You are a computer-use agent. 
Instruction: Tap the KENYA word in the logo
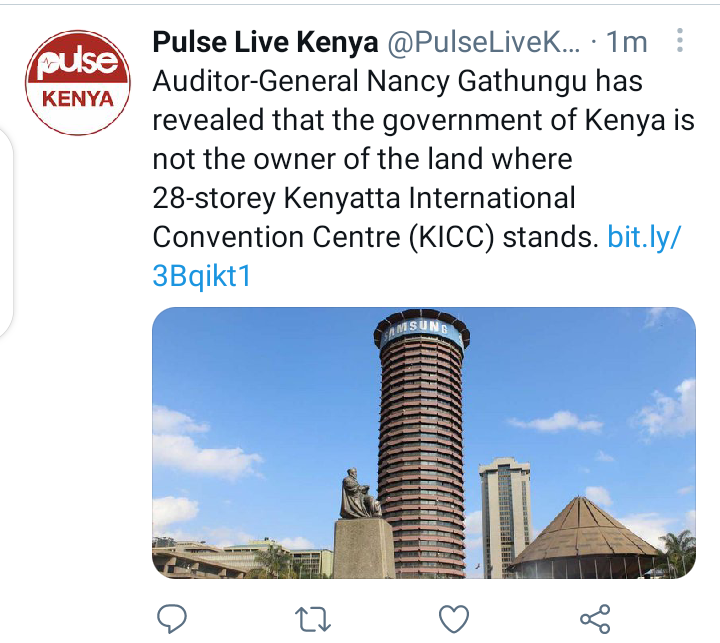(x=78, y=99)
